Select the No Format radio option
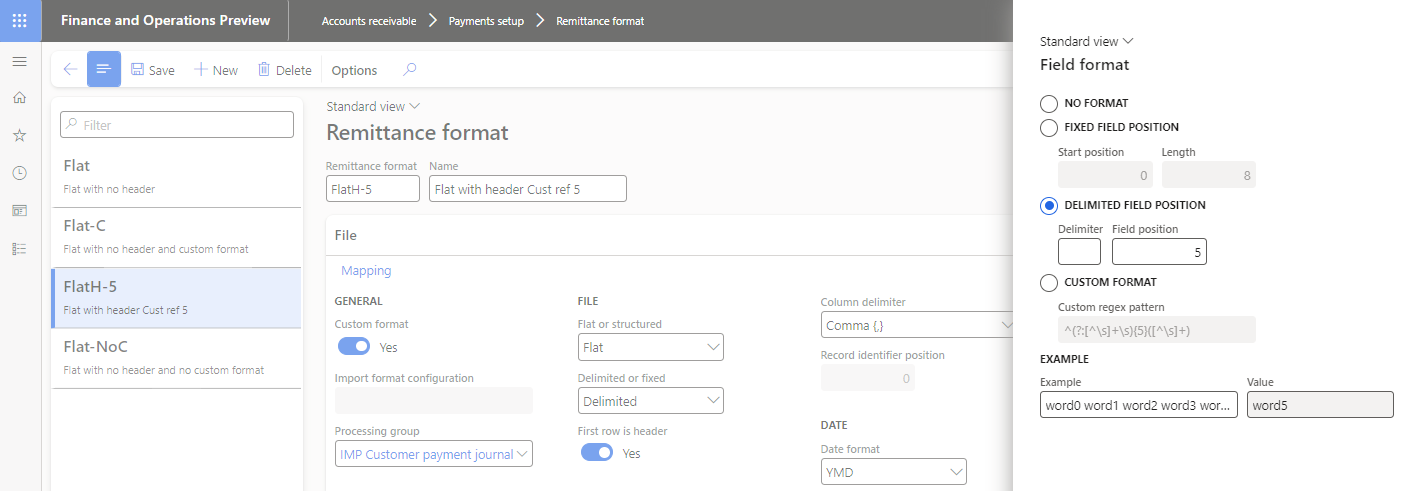 tap(1049, 103)
